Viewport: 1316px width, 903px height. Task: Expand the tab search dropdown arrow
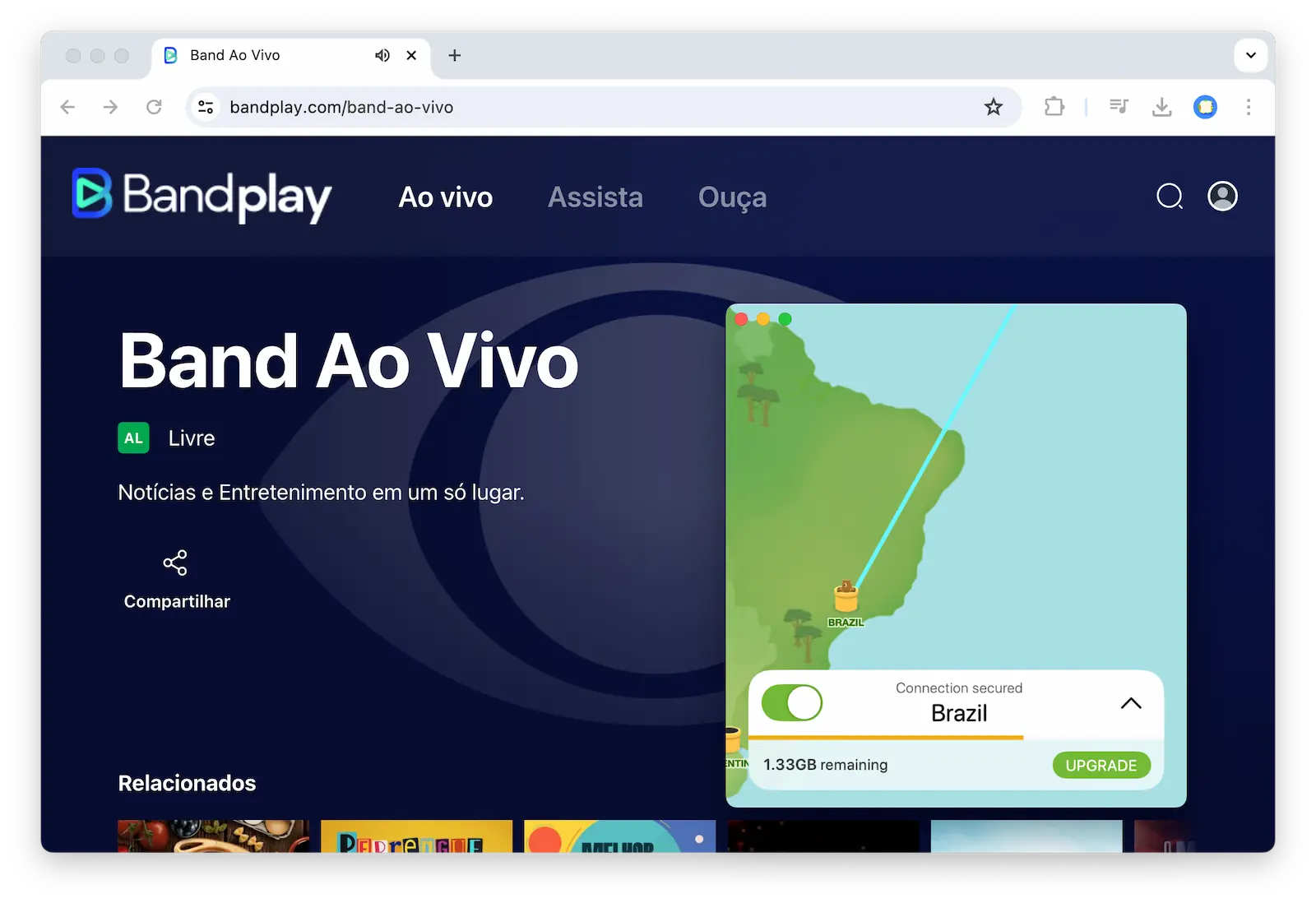[1251, 55]
